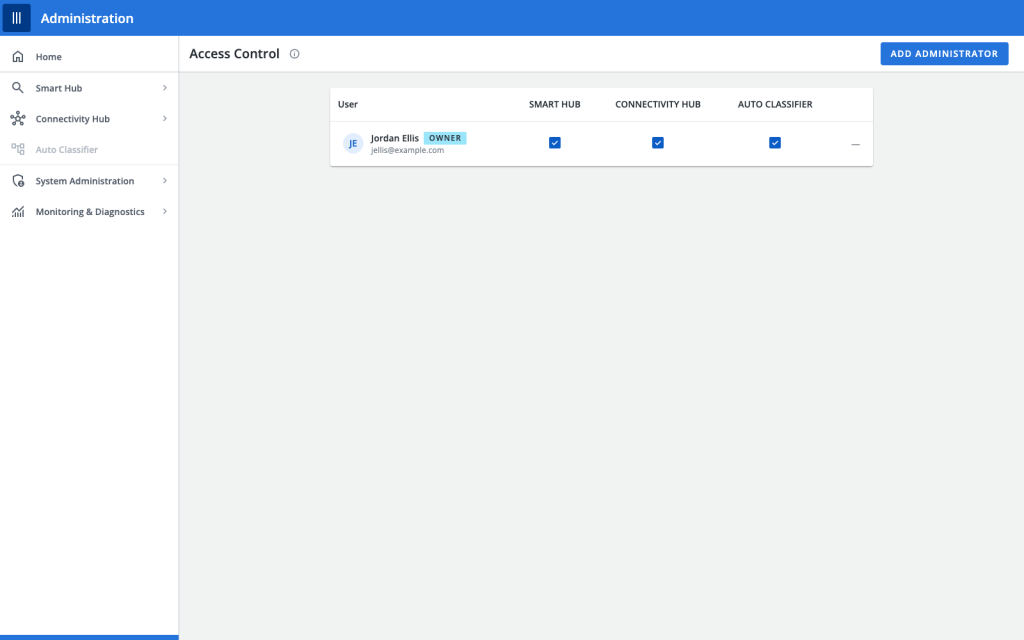Uncheck Auto Classifier access for Jordan Ellis

click(x=775, y=142)
